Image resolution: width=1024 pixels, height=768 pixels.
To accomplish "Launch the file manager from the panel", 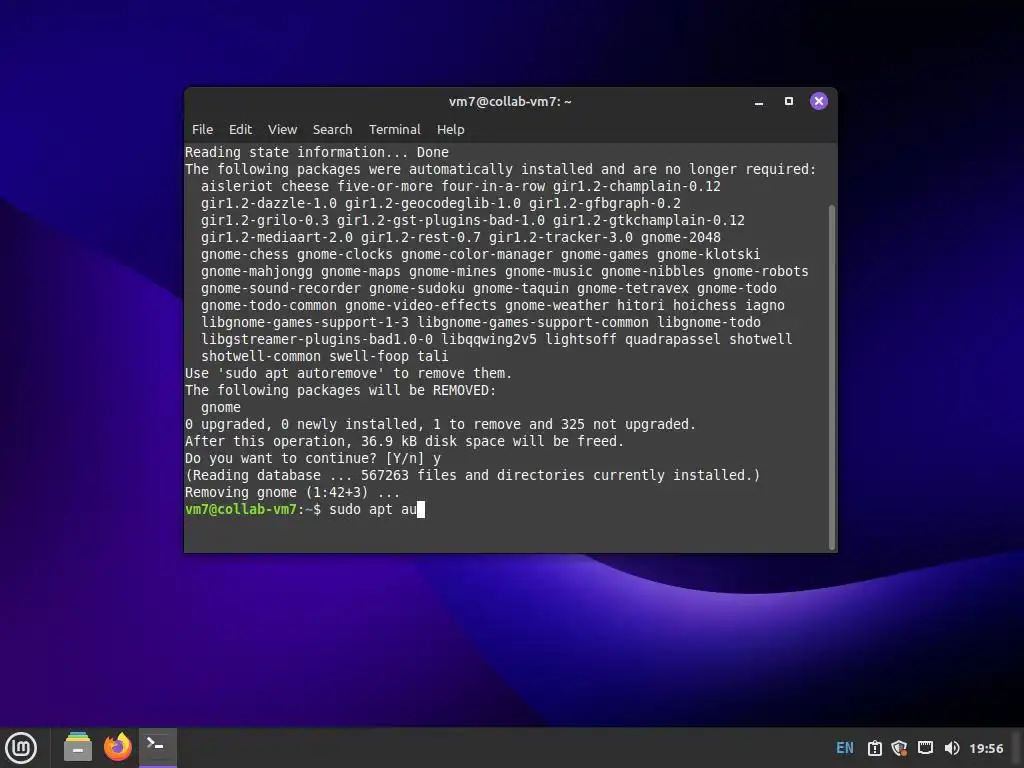I will click(78, 747).
